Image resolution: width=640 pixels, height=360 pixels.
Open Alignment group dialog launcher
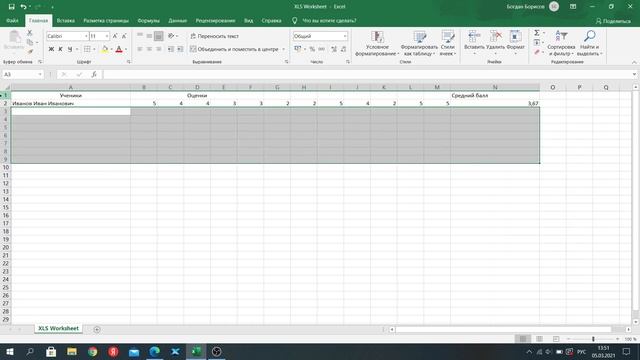[x=287, y=62]
